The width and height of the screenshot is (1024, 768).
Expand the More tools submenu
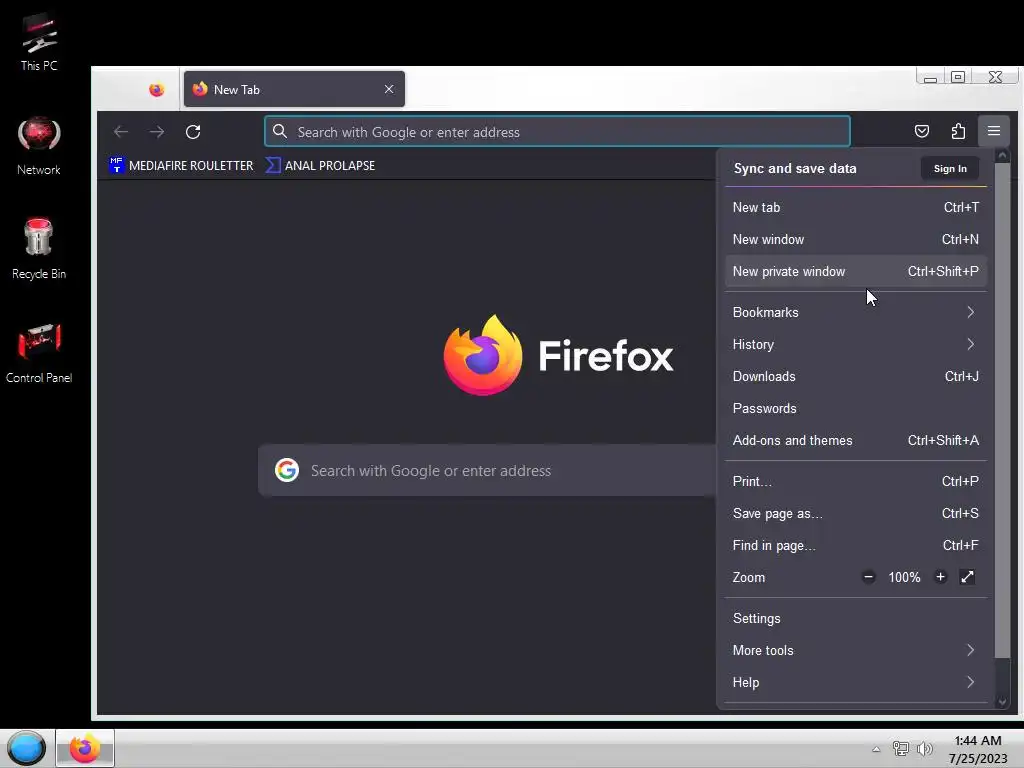[856, 650]
